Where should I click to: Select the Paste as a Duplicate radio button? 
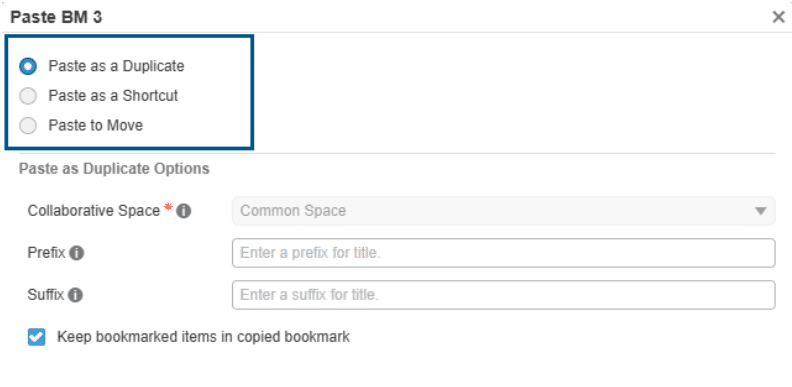(28, 66)
